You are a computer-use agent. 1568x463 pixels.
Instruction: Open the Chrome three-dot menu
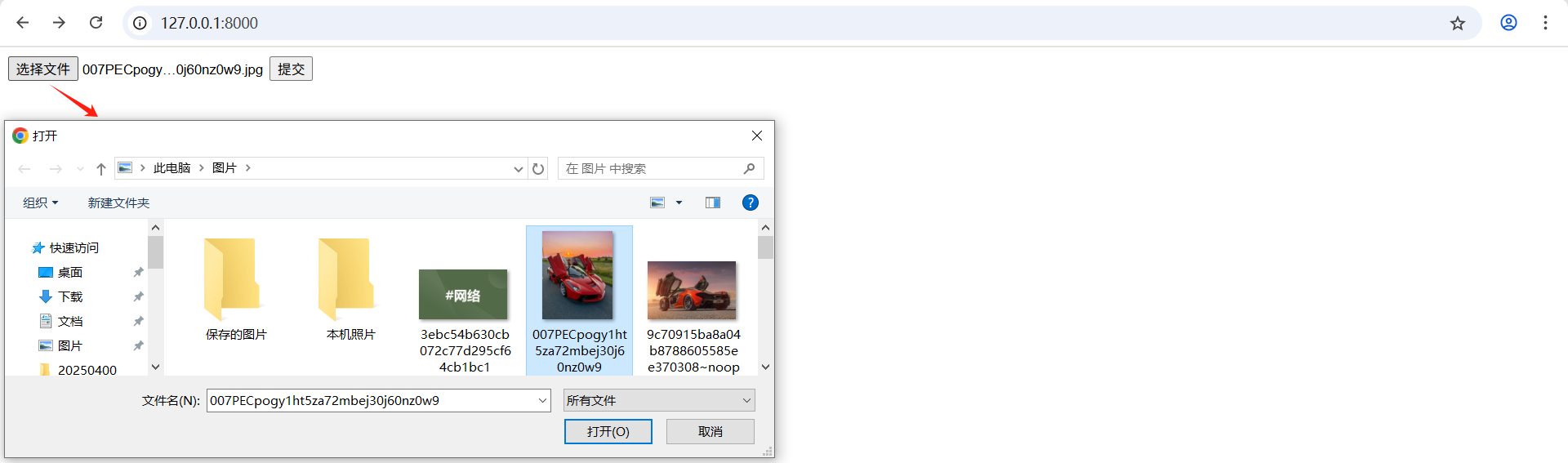point(1545,23)
